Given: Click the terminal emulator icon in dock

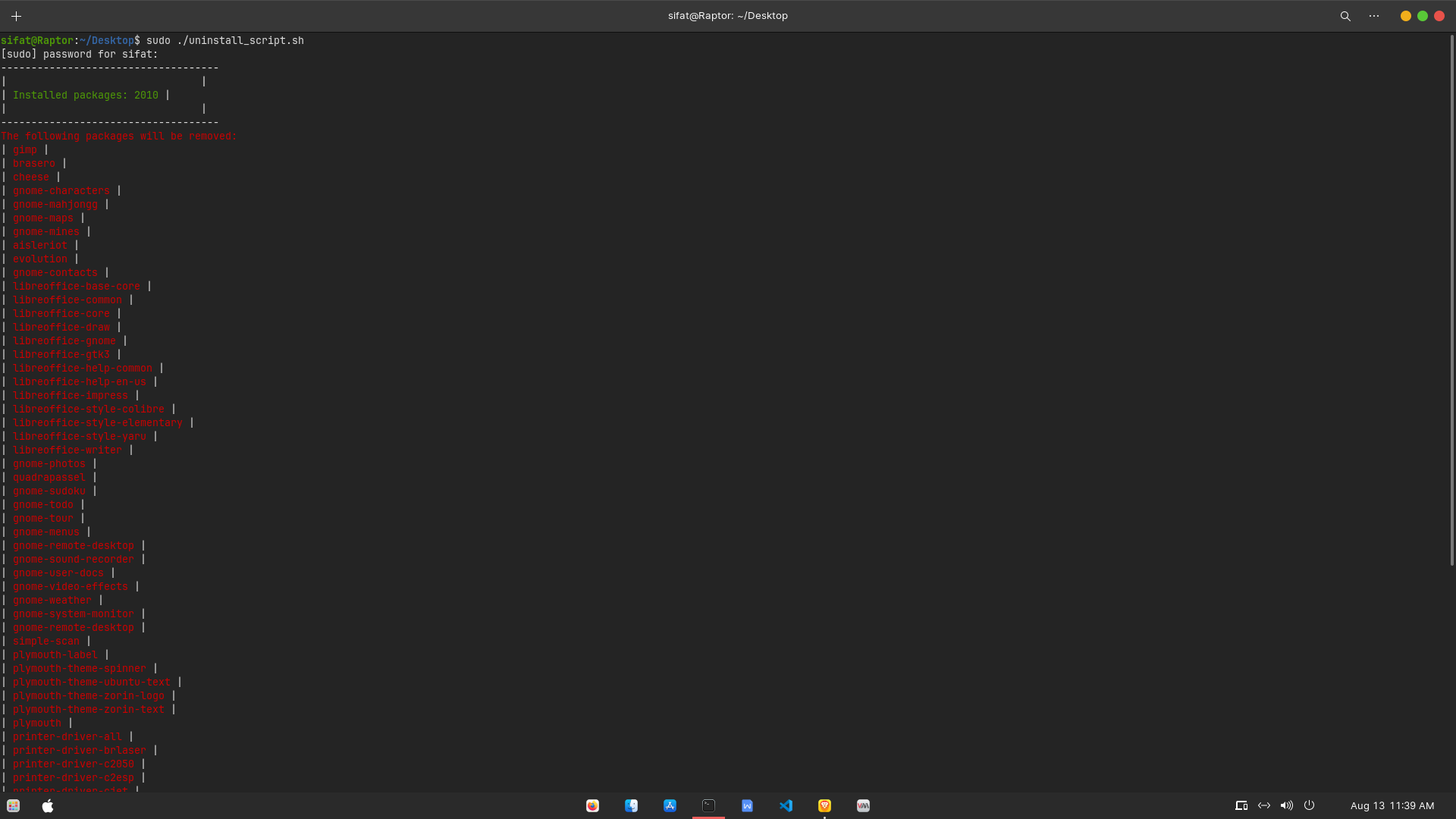Looking at the screenshot, I should pyautogui.click(x=708, y=805).
